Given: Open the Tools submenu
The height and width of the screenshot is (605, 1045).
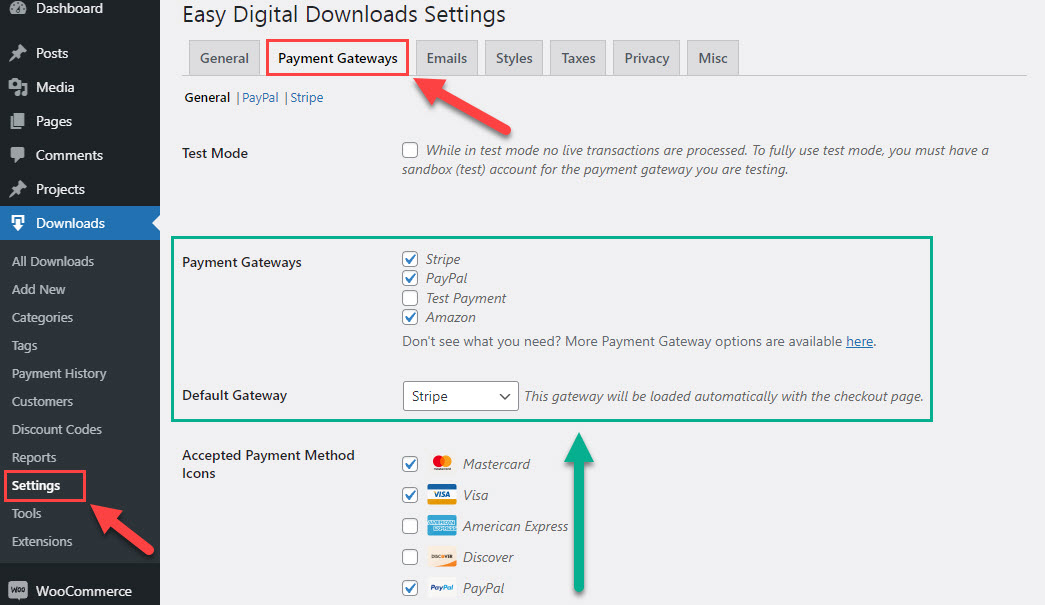Looking at the screenshot, I should tap(26, 513).
